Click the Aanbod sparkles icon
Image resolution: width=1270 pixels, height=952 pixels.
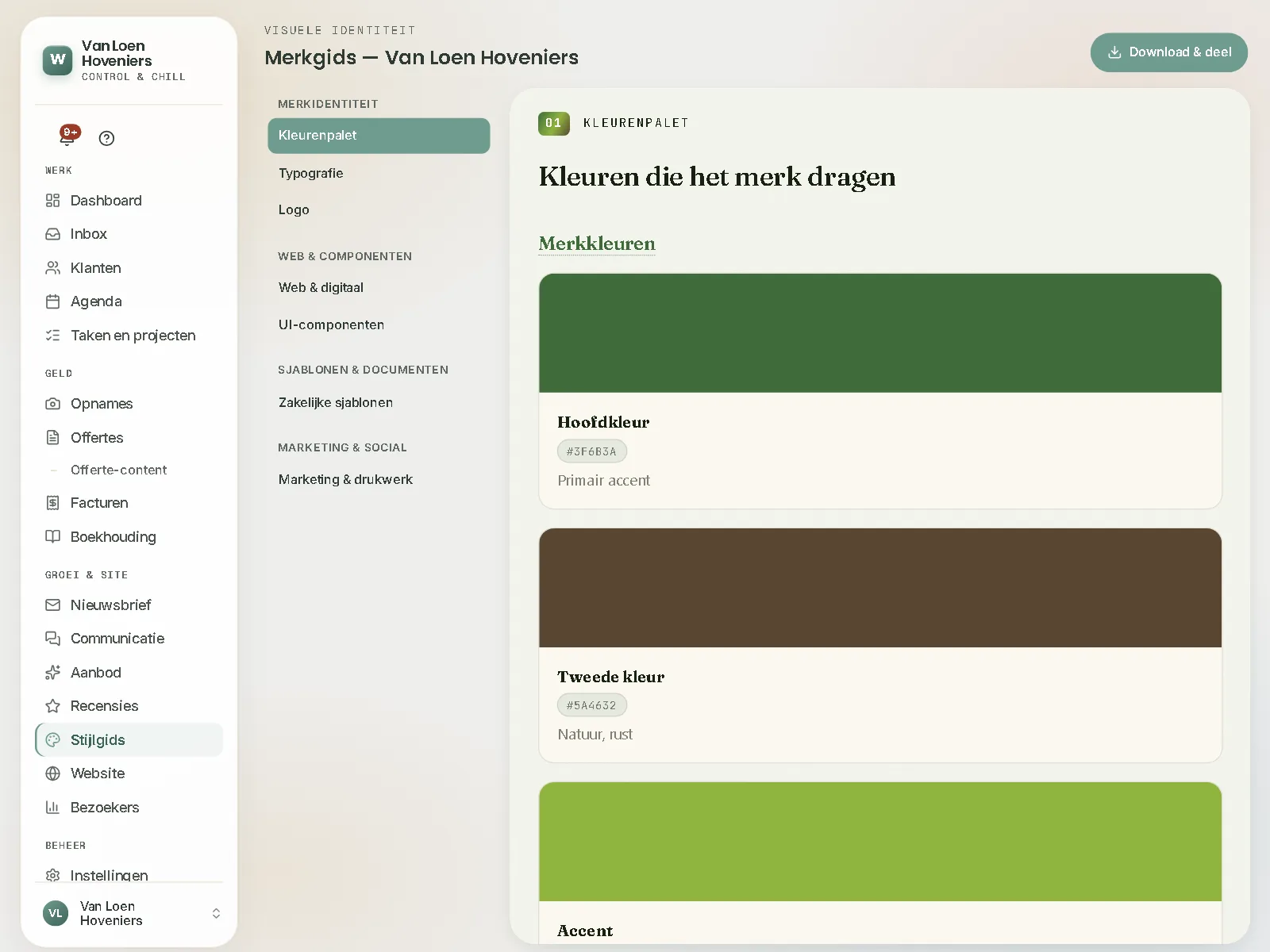point(52,673)
